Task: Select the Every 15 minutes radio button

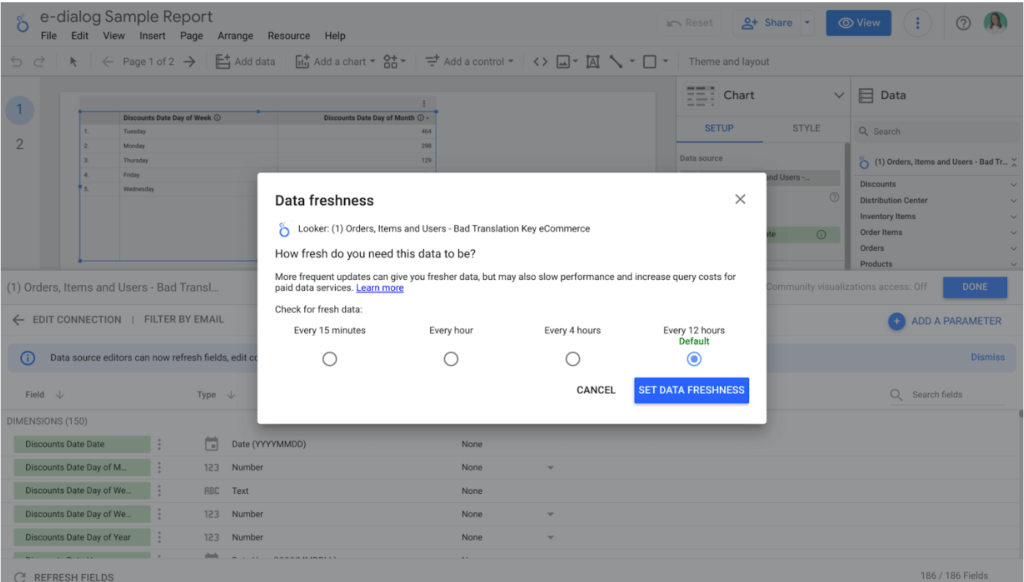Action: [x=330, y=358]
